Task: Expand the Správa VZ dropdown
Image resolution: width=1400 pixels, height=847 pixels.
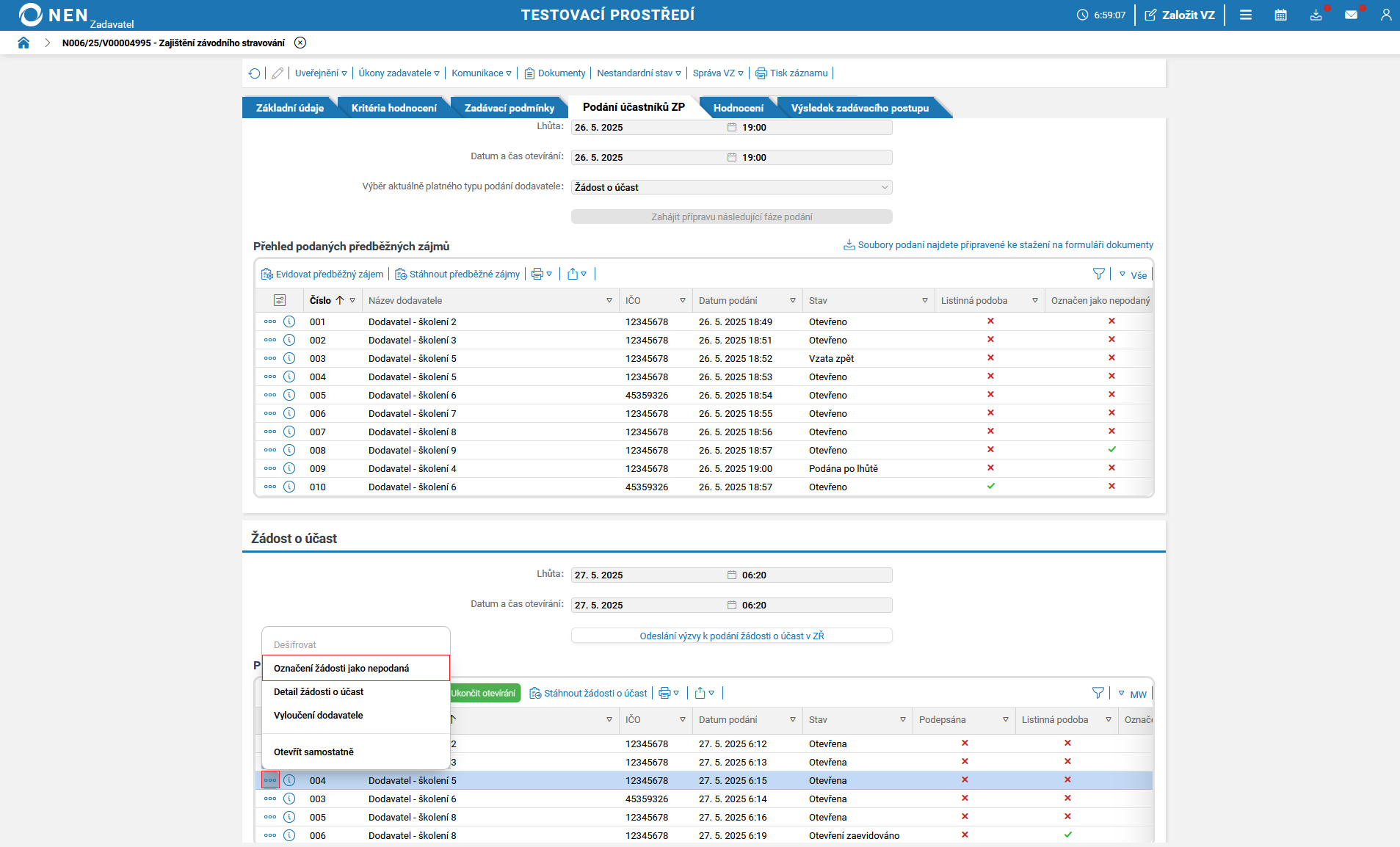Action: pyautogui.click(x=717, y=73)
